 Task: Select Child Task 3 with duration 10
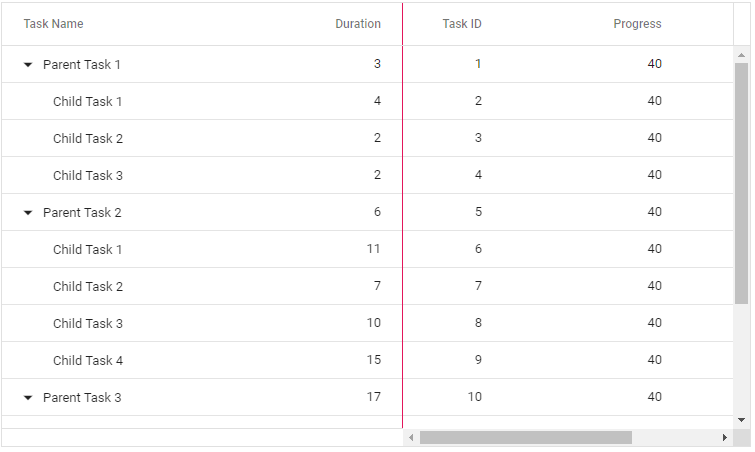click(88, 323)
